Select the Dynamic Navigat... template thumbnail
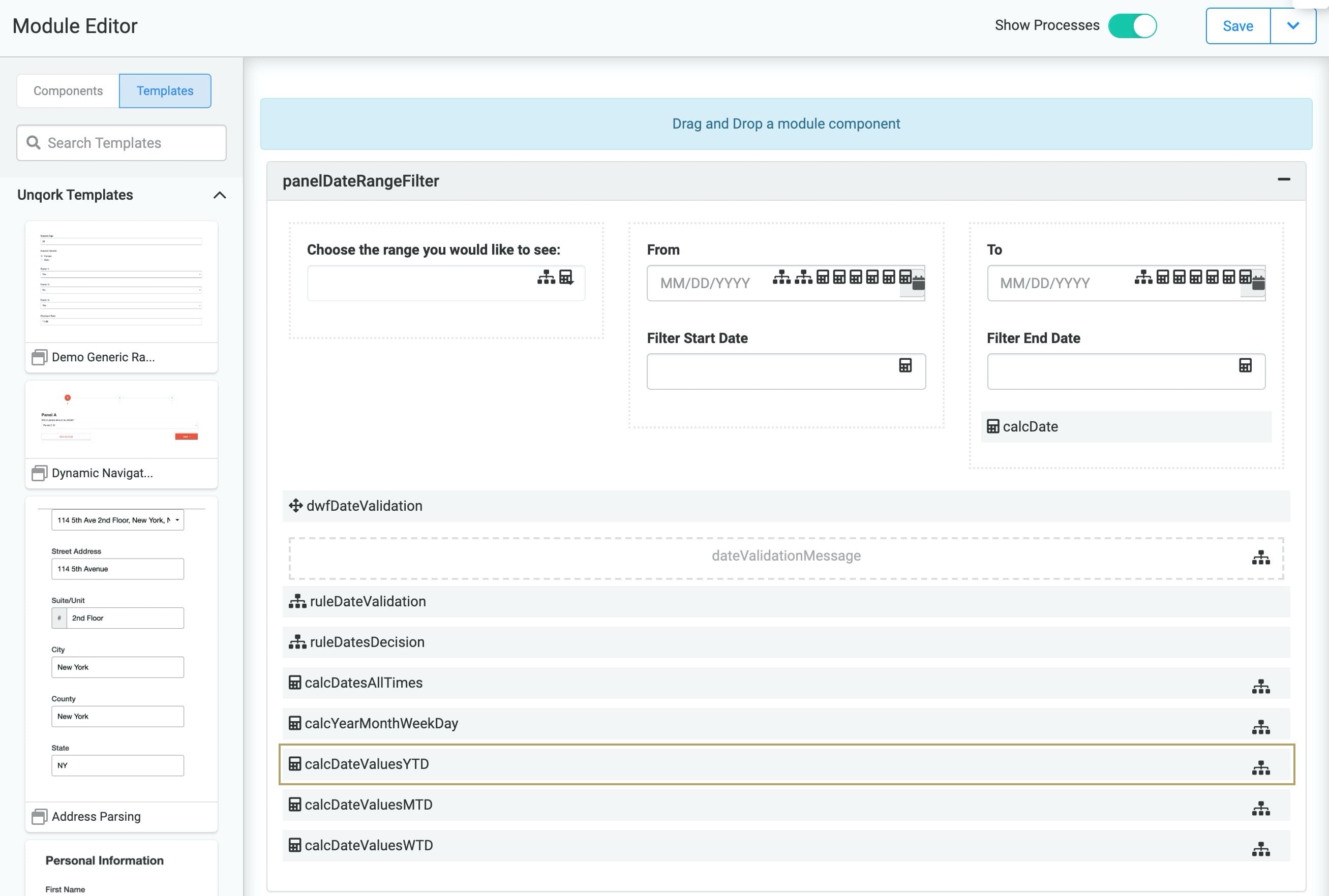The width and height of the screenshot is (1329, 896). 121,419
